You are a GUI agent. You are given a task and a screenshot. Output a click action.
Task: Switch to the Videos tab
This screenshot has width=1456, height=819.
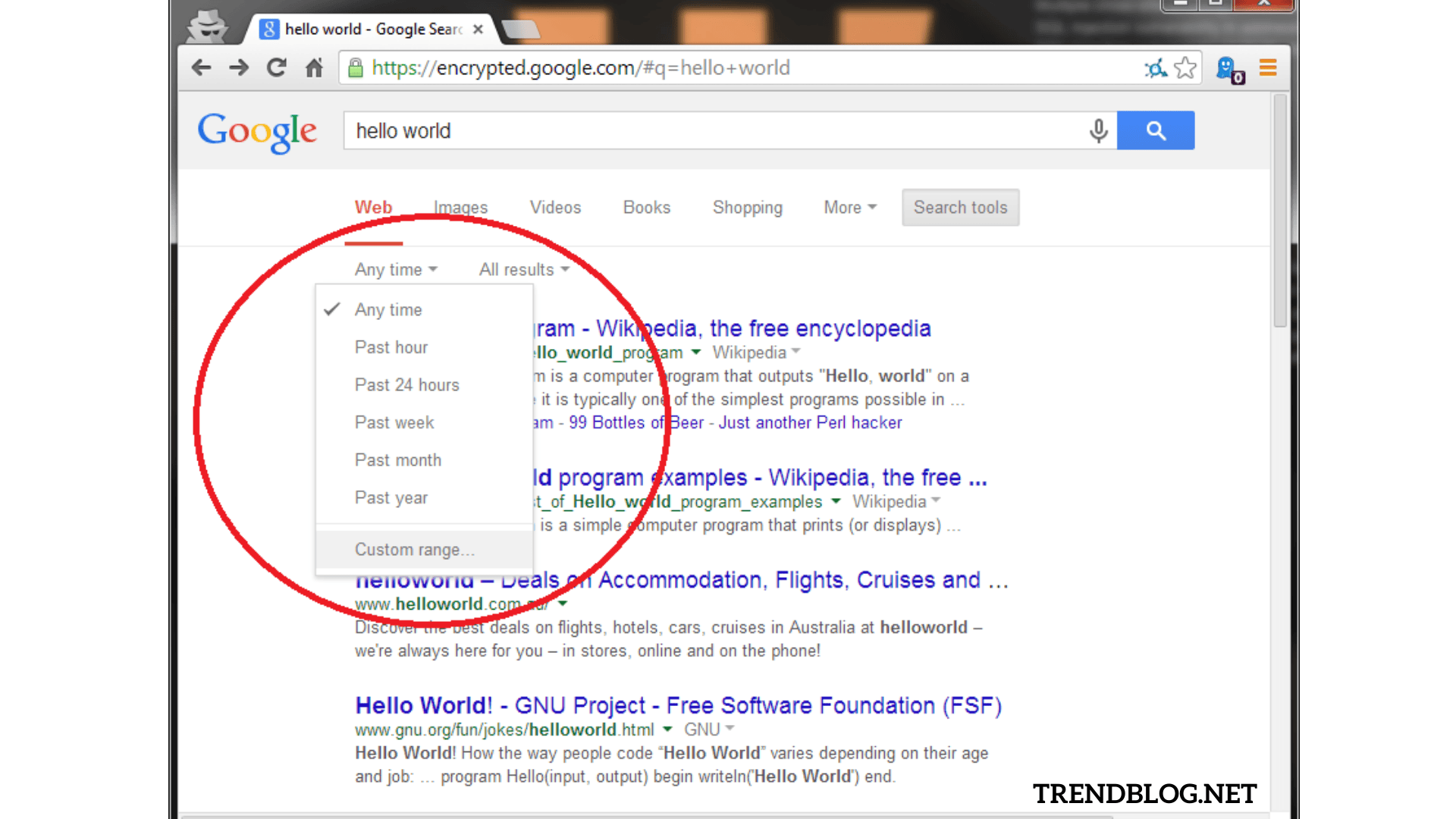point(555,208)
